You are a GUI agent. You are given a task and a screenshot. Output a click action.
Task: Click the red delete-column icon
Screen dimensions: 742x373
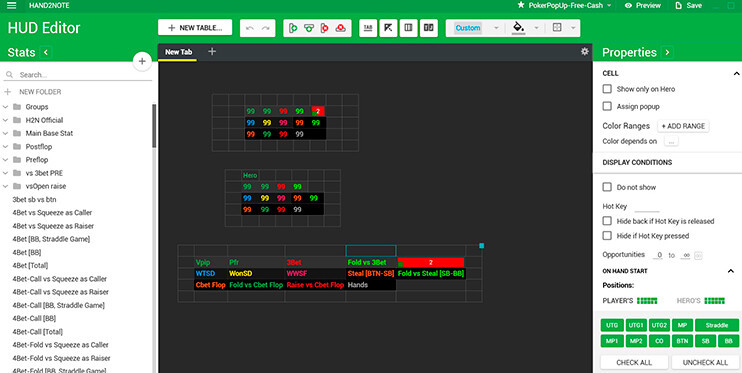pos(325,28)
